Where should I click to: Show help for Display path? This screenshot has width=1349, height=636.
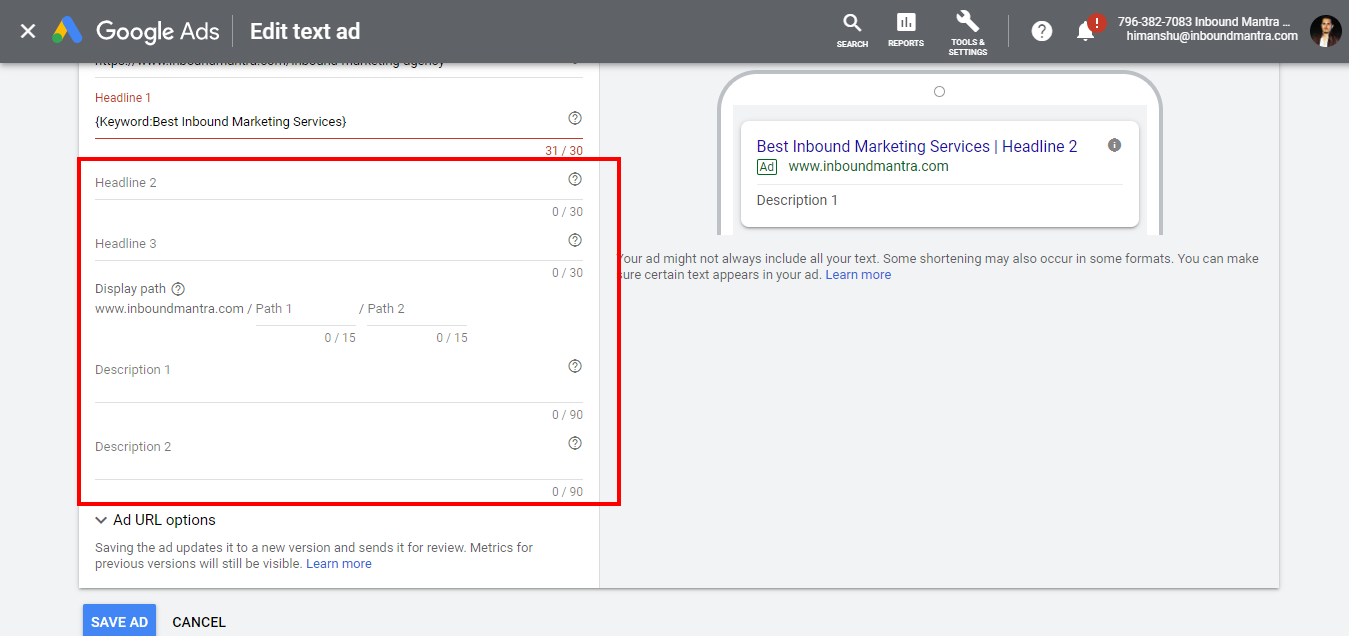coord(178,289)
